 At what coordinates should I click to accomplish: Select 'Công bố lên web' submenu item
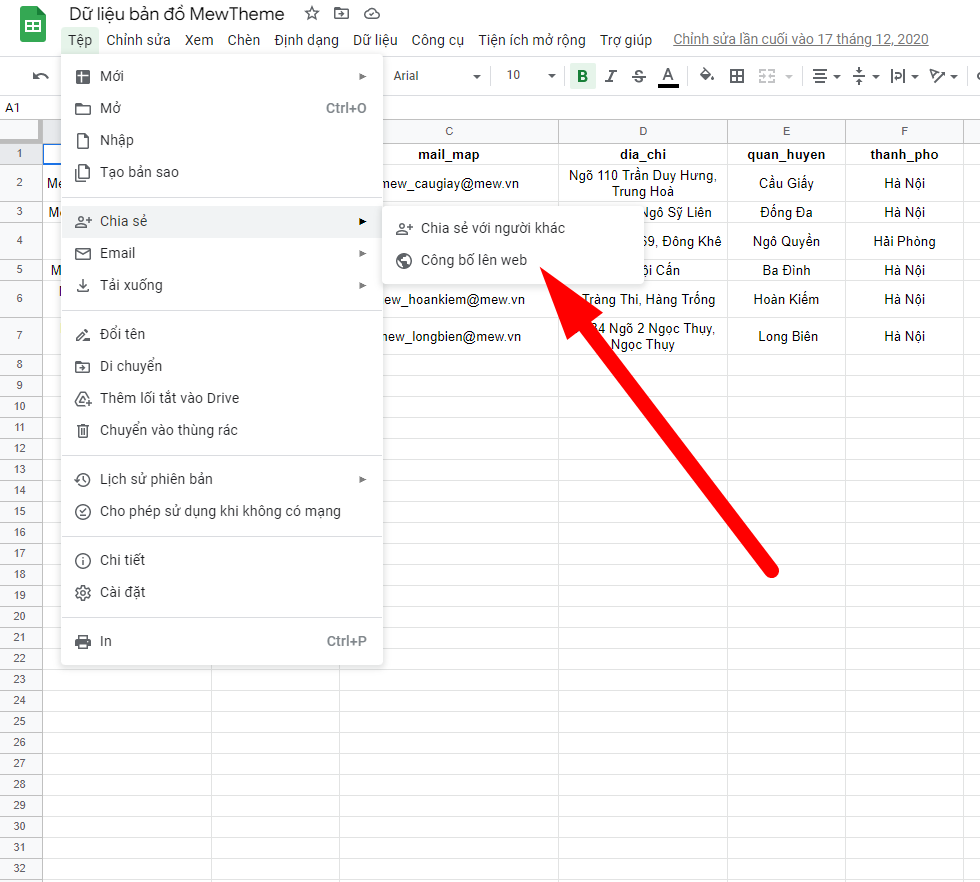point(473,260)
